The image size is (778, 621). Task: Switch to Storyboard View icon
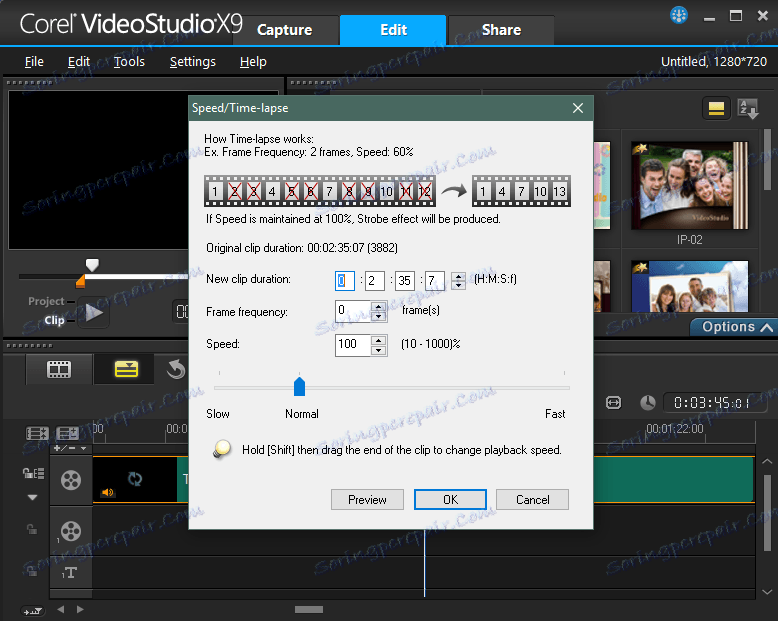pyautogui.click(x=59, y=369)
